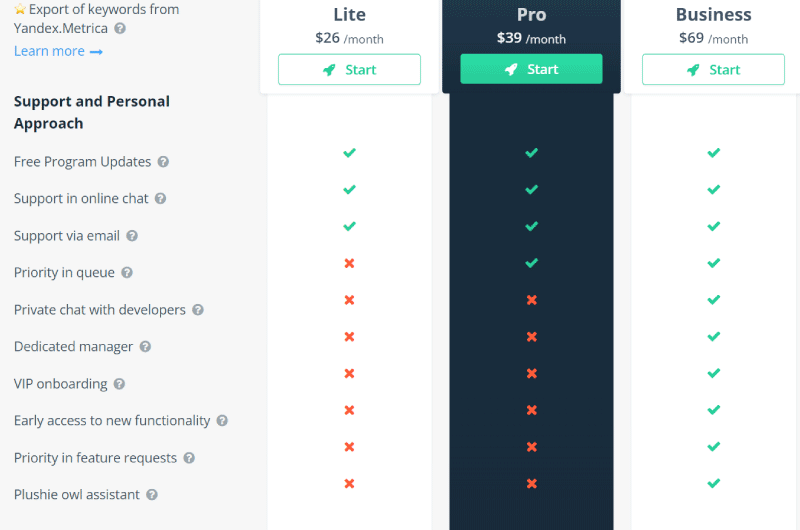Start the Pro plan
This screenshot has height=530, width=800.
[x=531, y=69]
